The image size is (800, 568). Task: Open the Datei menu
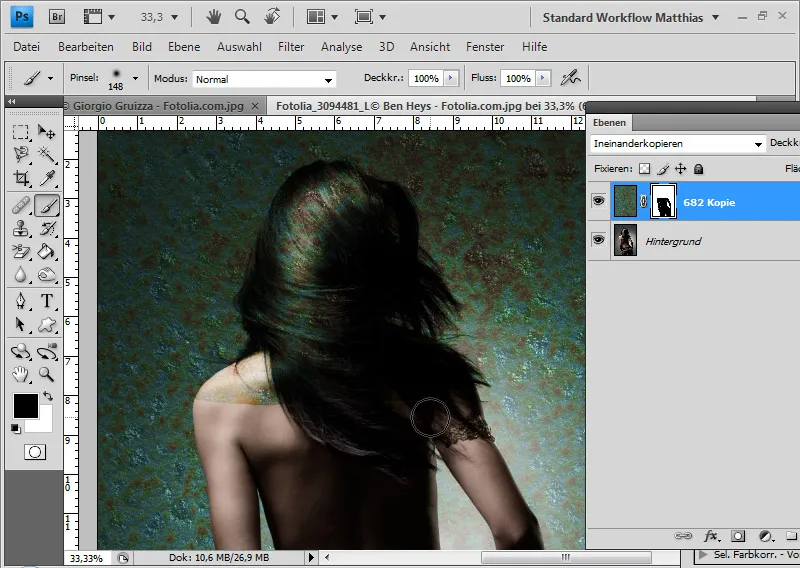coord(27,47)
